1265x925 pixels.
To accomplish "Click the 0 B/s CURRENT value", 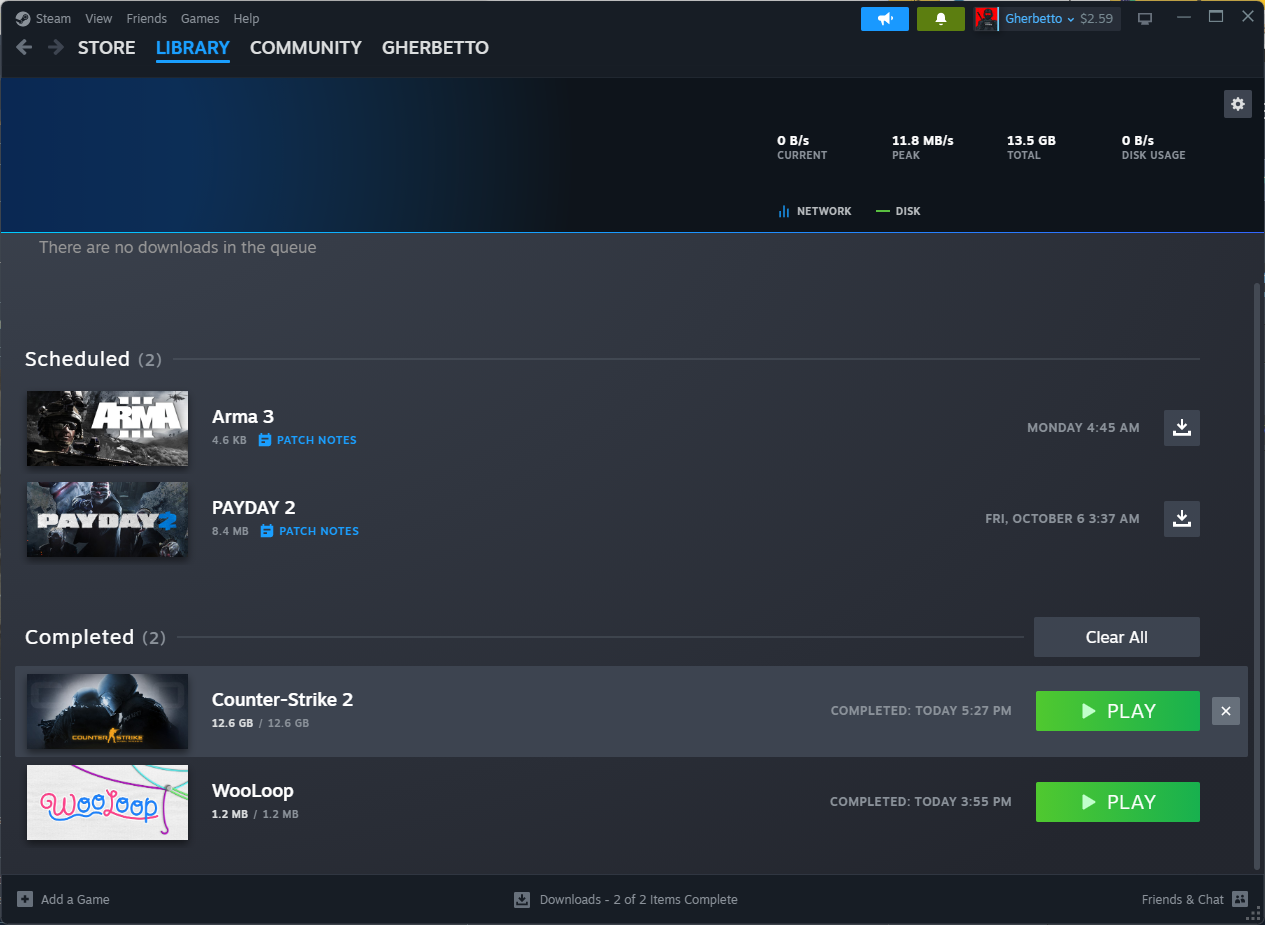I will pyautogui.click(x=793, y=141).
